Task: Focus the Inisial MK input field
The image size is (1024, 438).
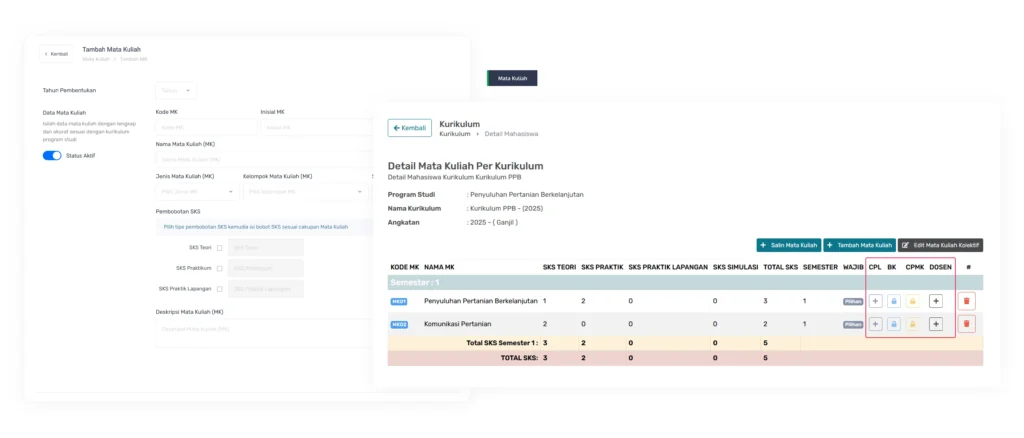Action: [317, 127]
